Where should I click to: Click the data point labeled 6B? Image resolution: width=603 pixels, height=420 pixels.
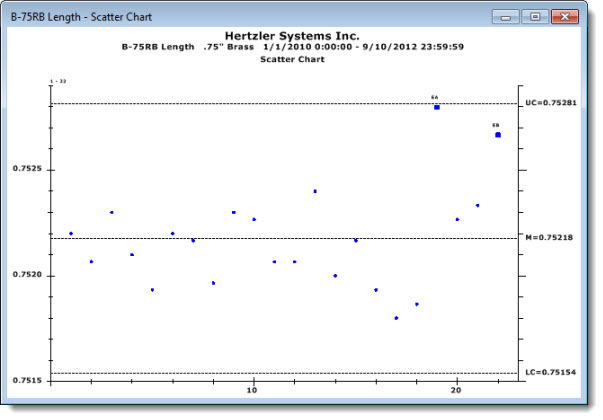[x=498, y=134]
